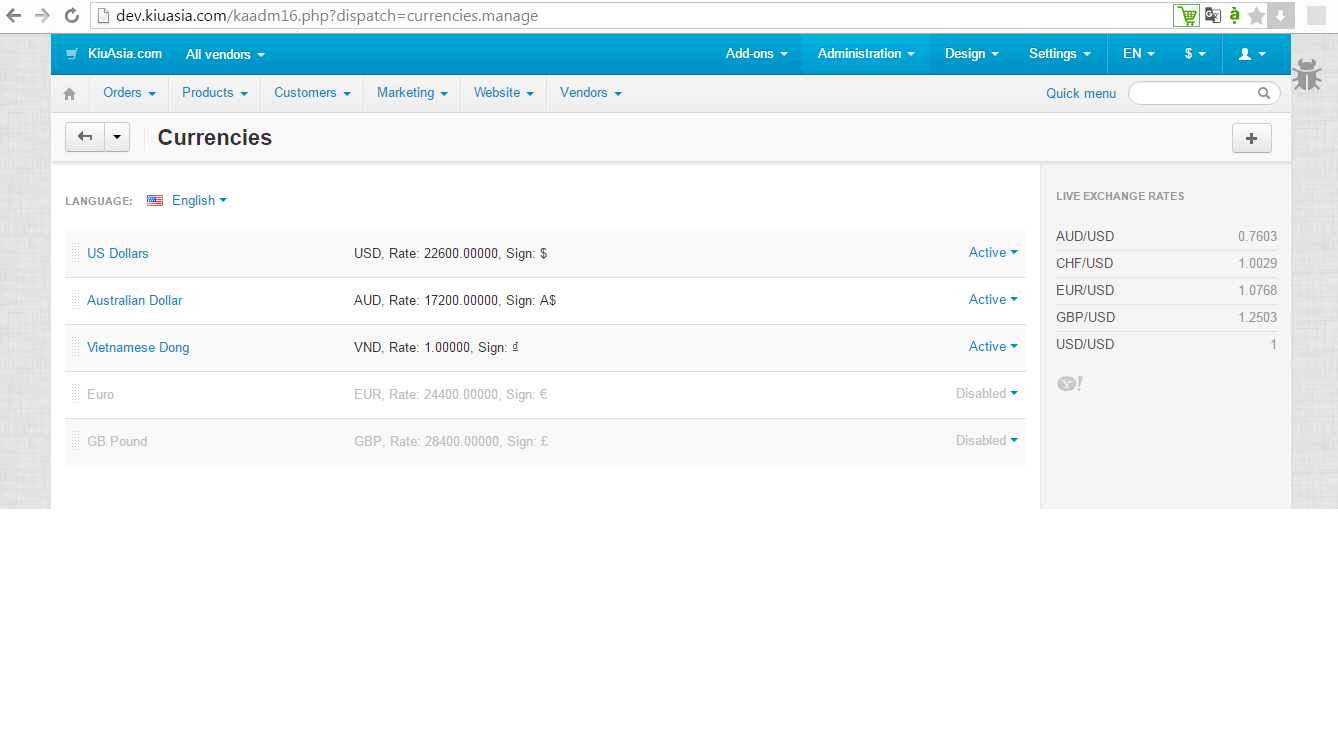This screenshot has width=1338, height=736.
Task: Open the Vietnamese Dong currency link
Action: 138,347
